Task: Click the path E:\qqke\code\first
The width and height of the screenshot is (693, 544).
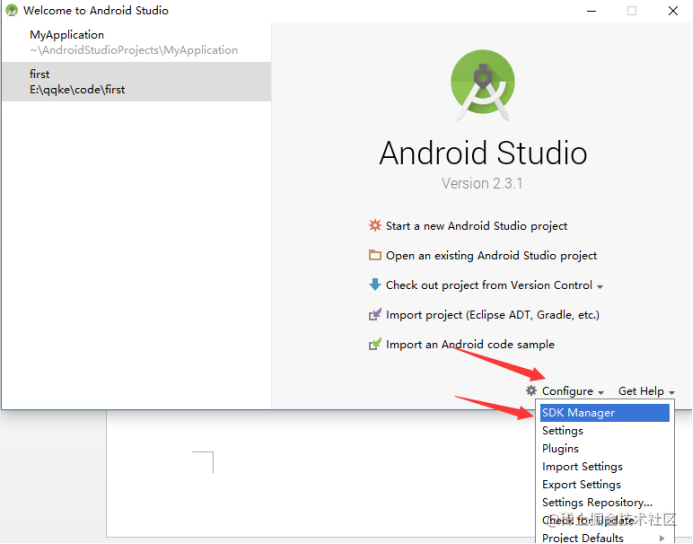Action: click(x=77, y=90)
